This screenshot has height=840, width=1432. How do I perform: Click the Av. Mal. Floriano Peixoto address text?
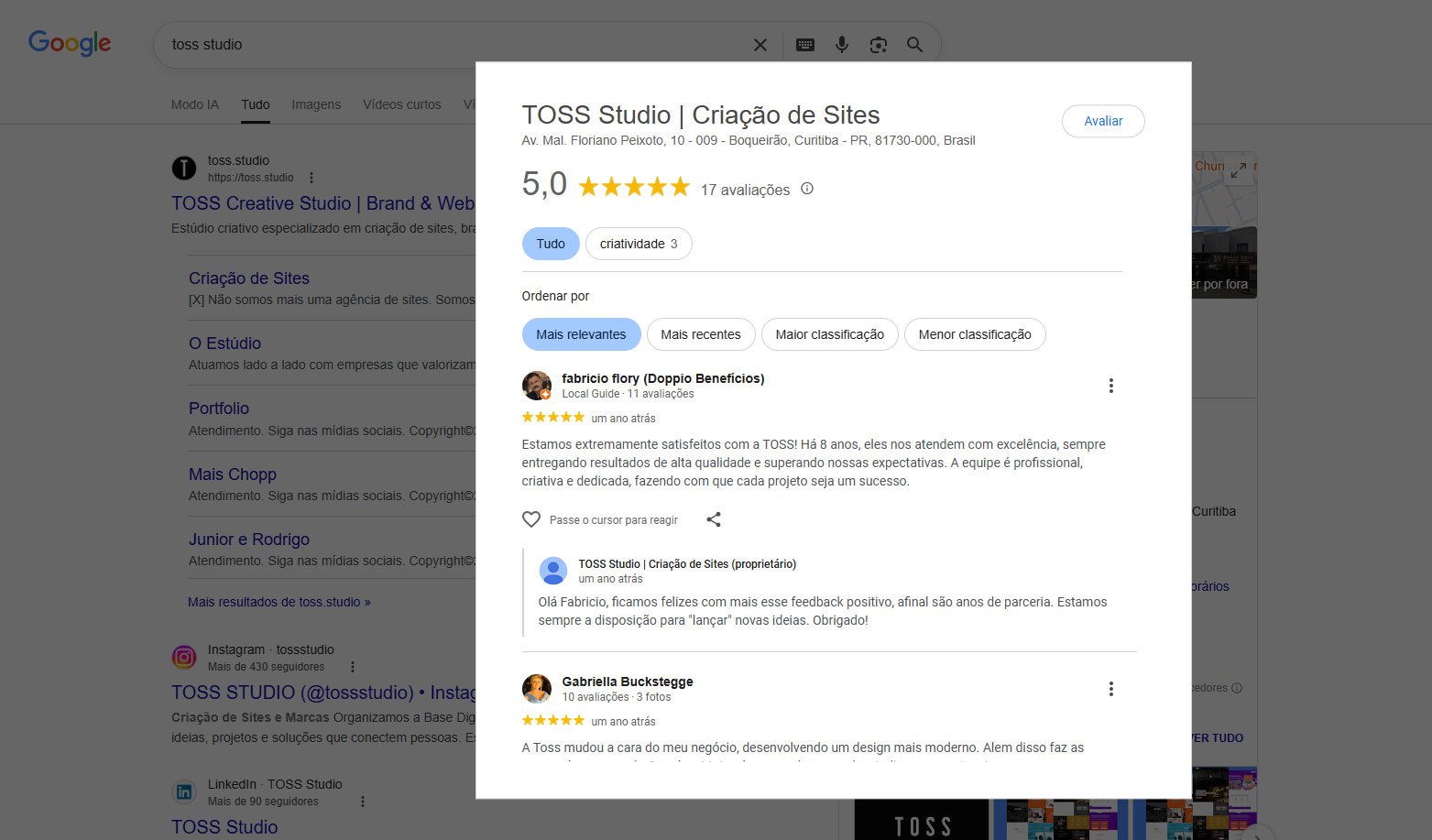click(749, 140)
